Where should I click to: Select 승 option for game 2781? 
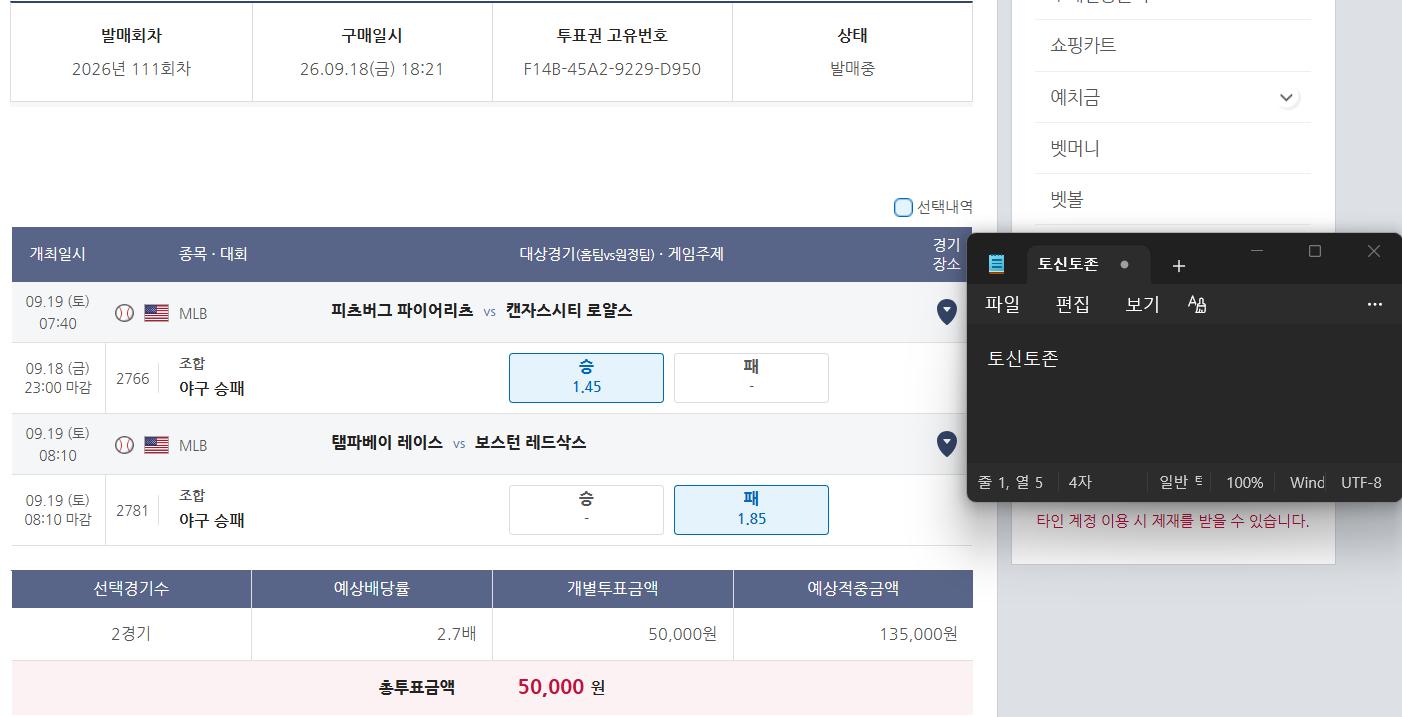pos(586,510)
